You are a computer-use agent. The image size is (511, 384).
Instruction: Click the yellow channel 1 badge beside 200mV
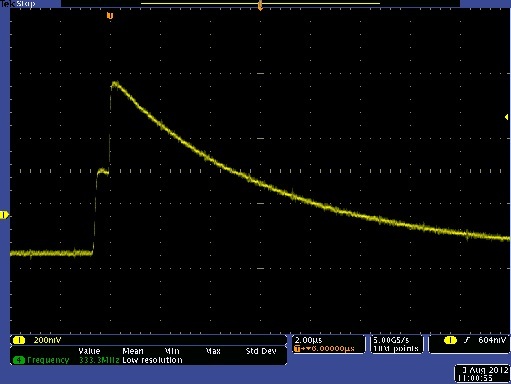[19, 340]
